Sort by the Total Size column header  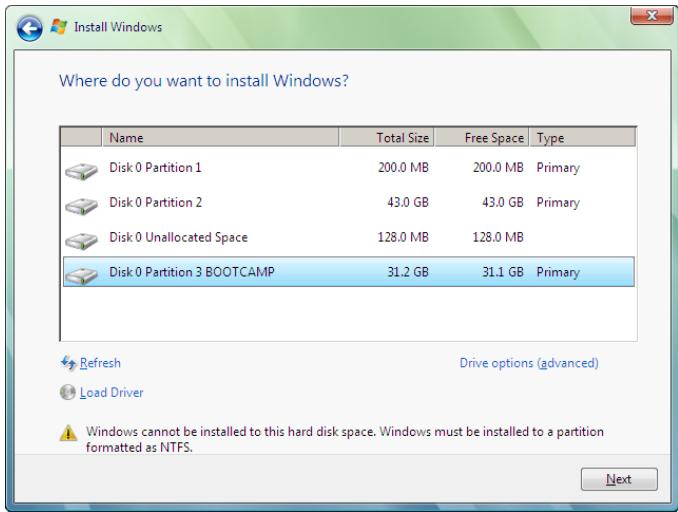(386, 138)
